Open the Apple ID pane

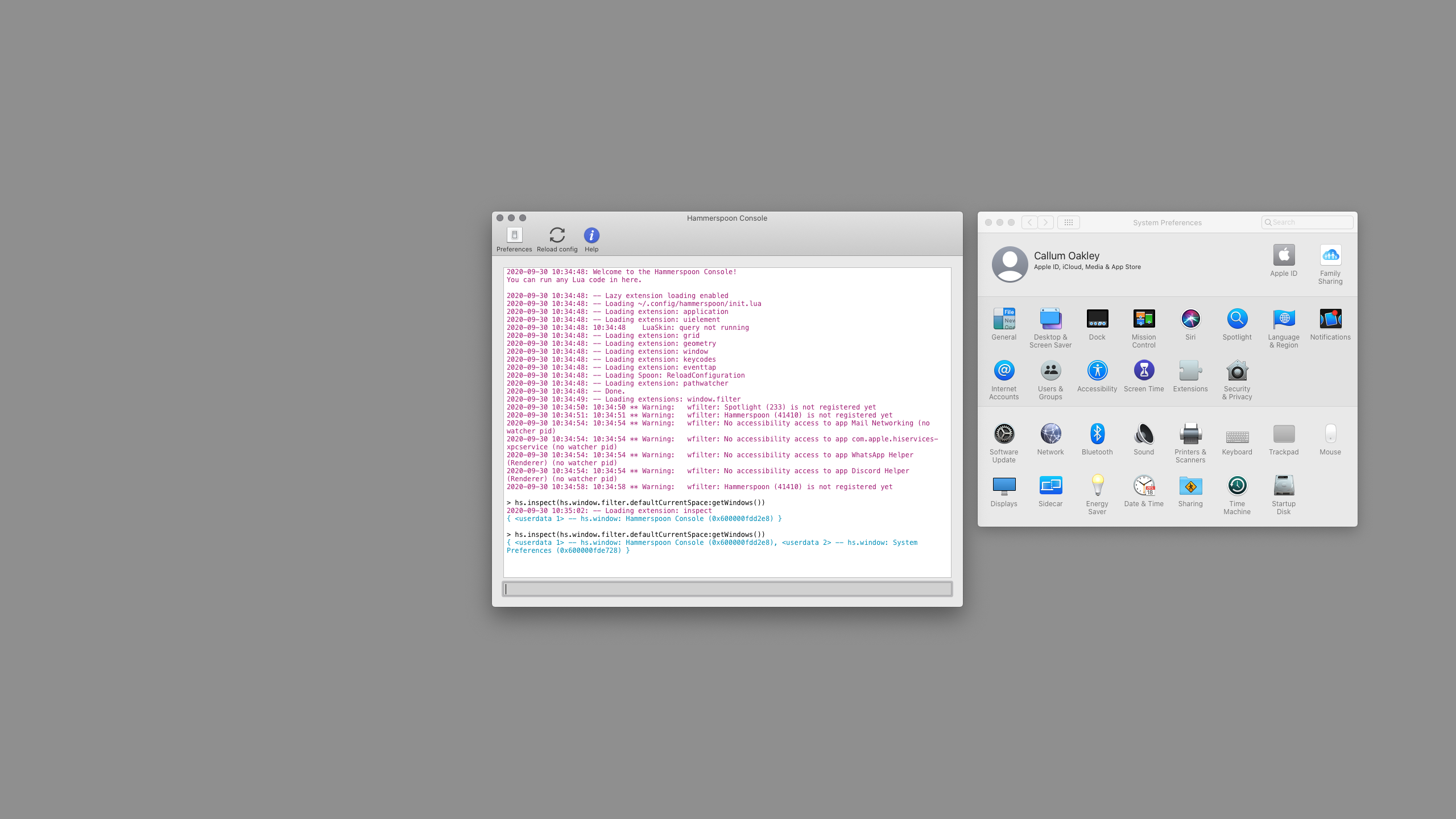point(1284,260)
